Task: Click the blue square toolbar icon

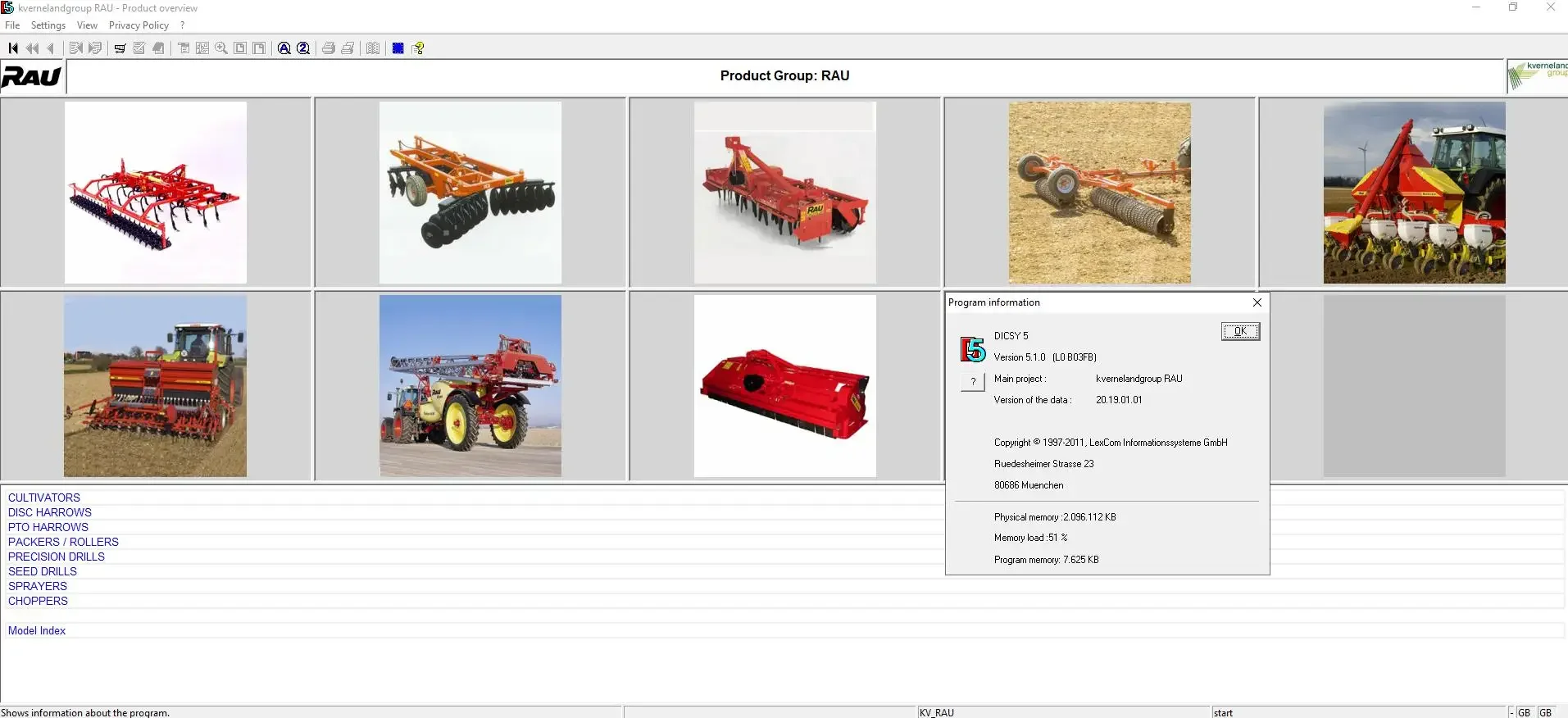Action: (398, 48)
